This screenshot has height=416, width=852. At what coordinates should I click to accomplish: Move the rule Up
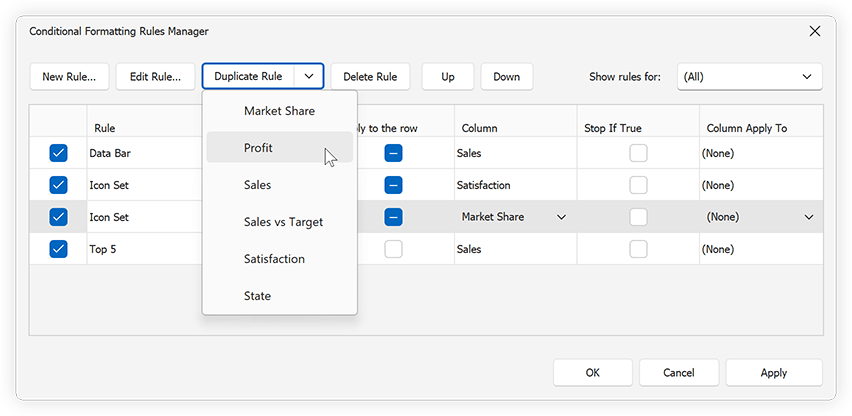[x=447, y=77]
